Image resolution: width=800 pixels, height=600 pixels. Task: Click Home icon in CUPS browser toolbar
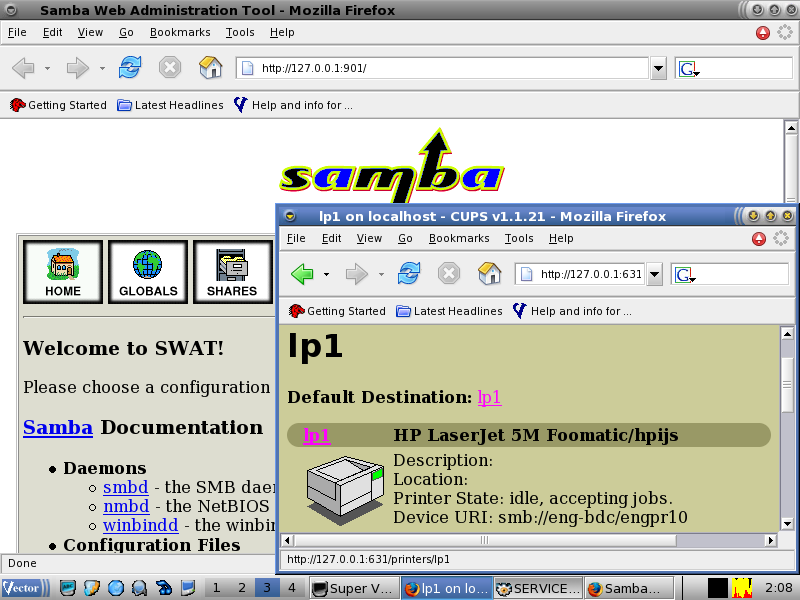pyautogui.click(x=490, y=274)
